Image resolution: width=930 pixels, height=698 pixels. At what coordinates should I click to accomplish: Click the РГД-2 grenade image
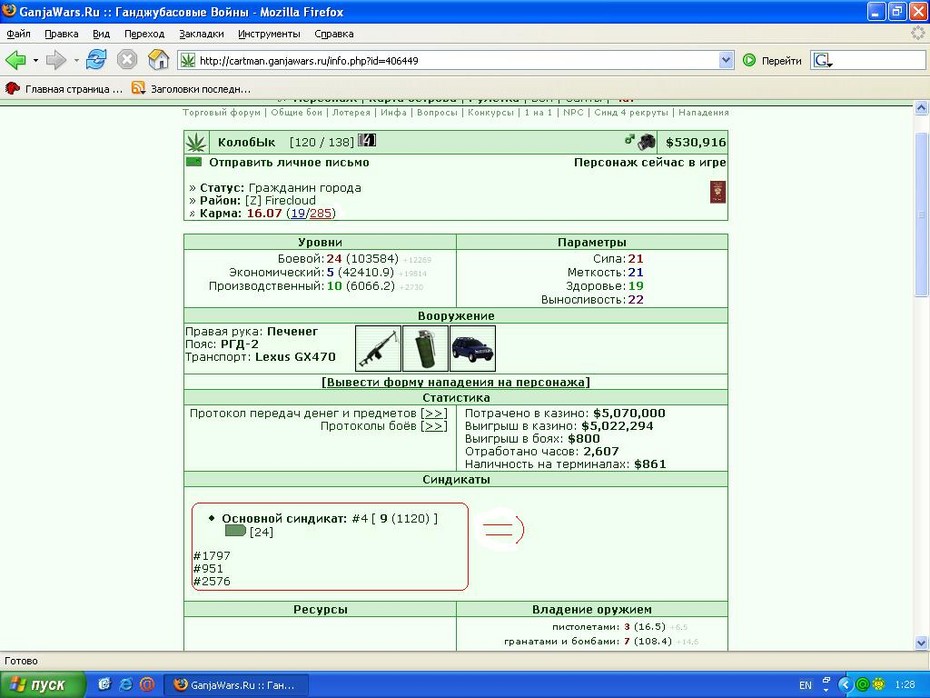[x=425, y=349]
